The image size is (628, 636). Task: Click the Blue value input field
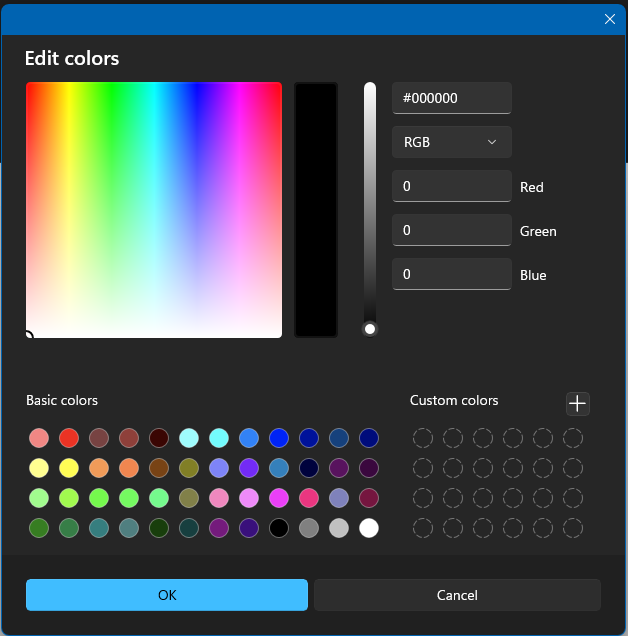coord(452,274)
